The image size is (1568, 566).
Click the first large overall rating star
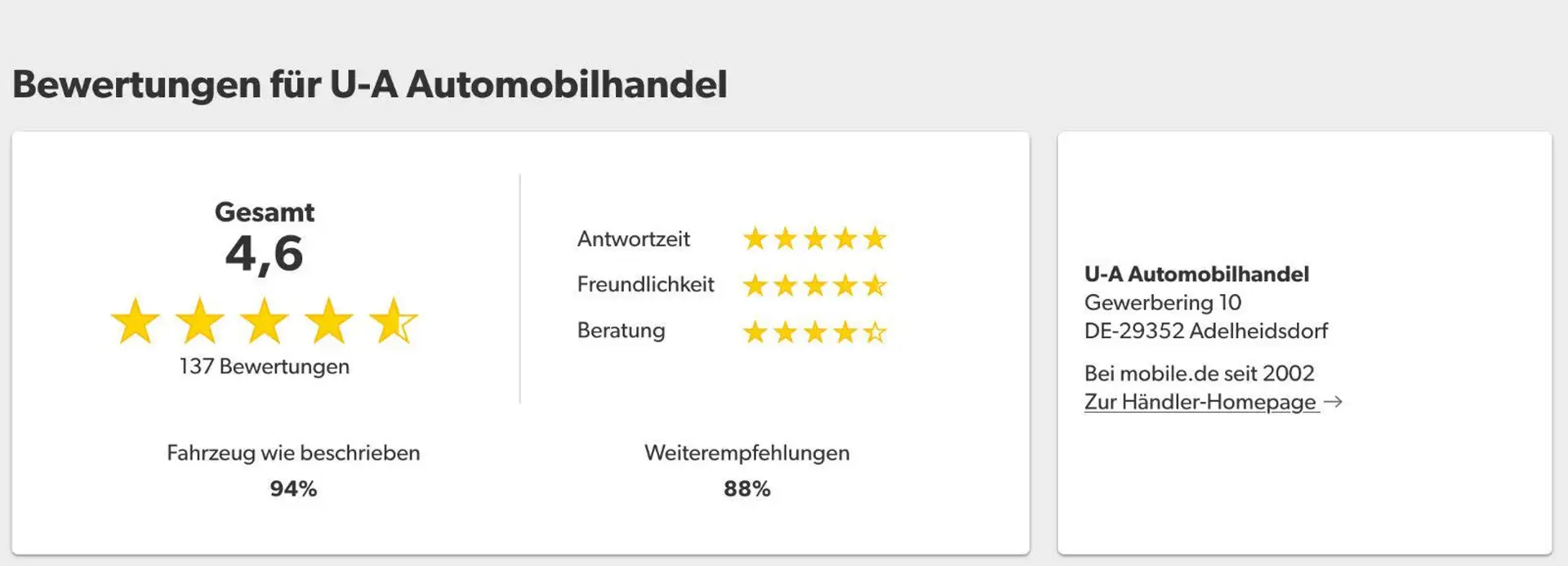[x=136, y=321]
